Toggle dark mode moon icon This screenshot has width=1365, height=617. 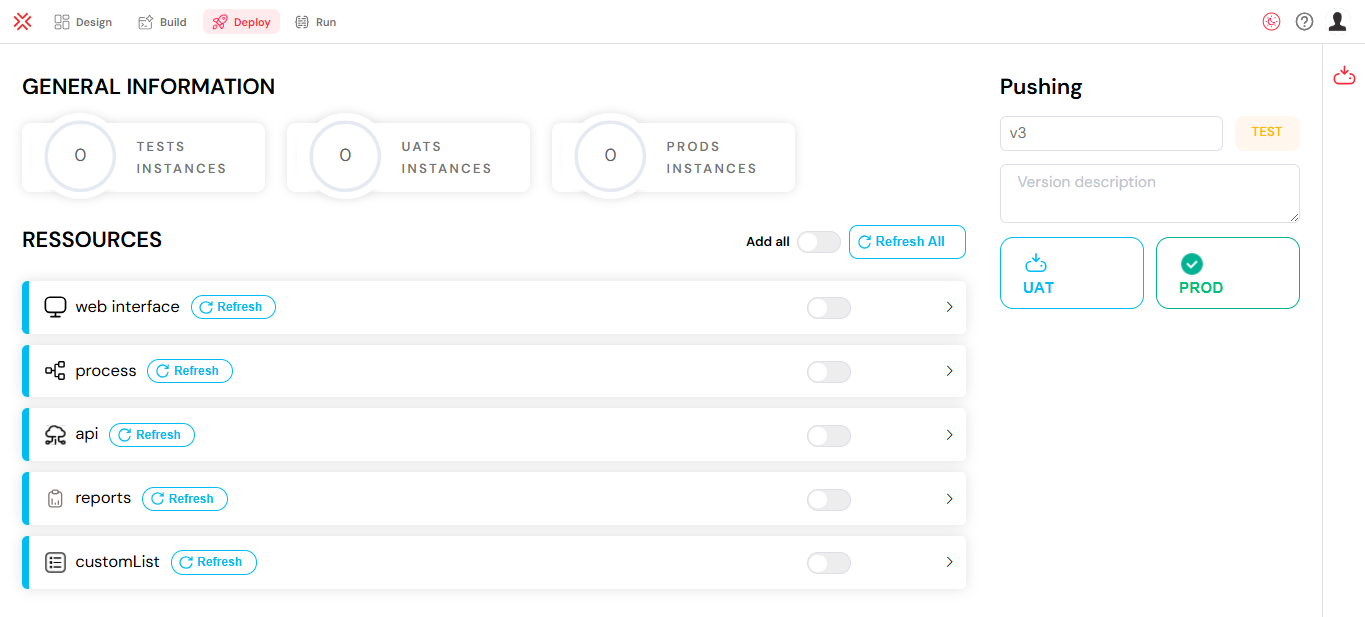tap(1271, 22)
